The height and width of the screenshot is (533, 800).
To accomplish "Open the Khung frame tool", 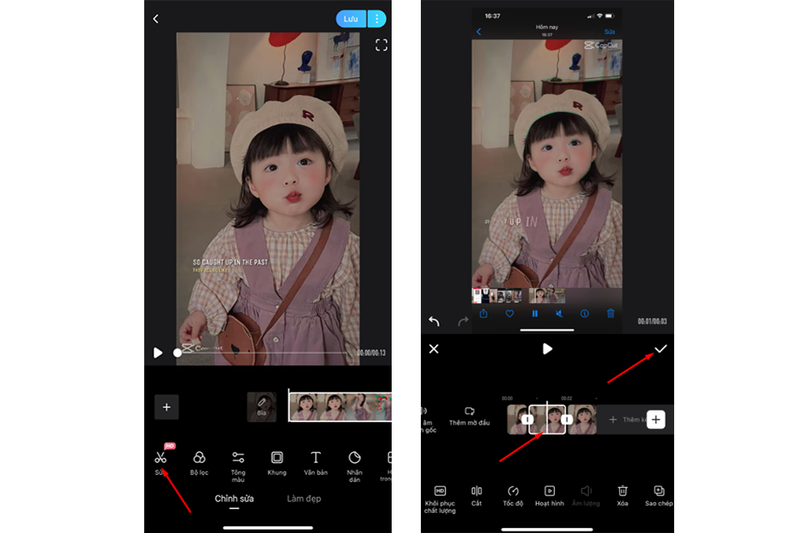I will tap(277, 463).
